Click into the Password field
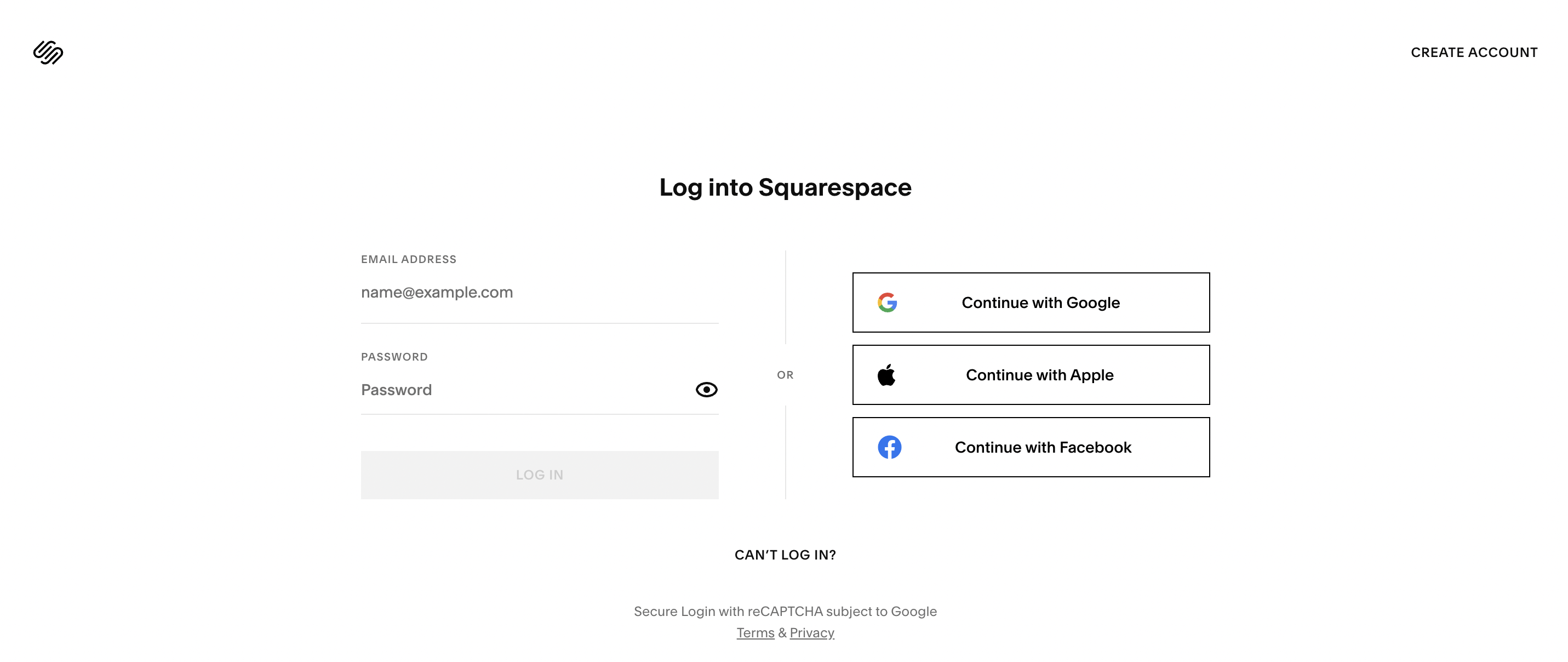This screenshot has height=662, width=1568. (x=523, y=390)
